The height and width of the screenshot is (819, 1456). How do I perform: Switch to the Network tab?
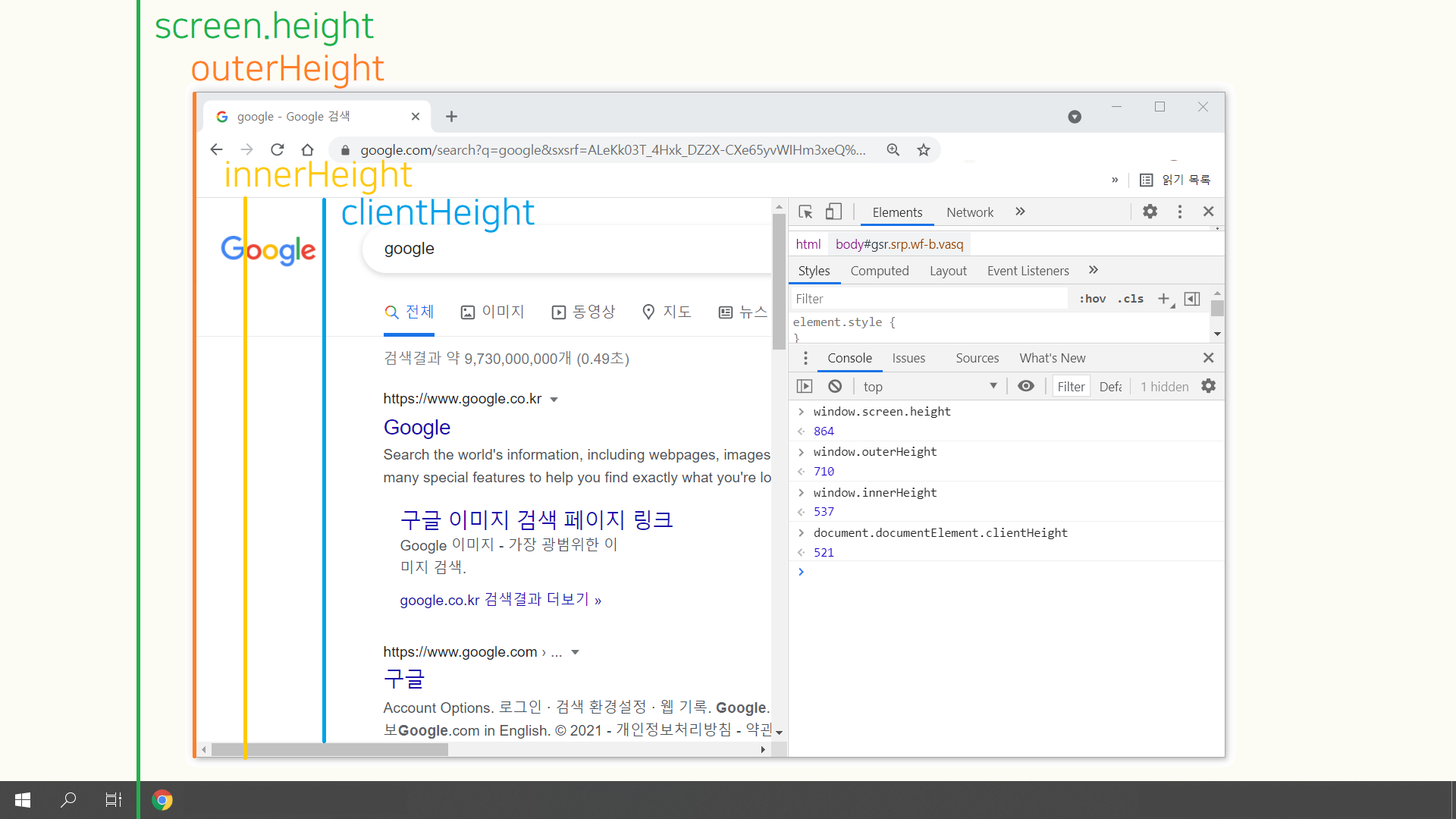pyautogui.click(x=969, y=212)
